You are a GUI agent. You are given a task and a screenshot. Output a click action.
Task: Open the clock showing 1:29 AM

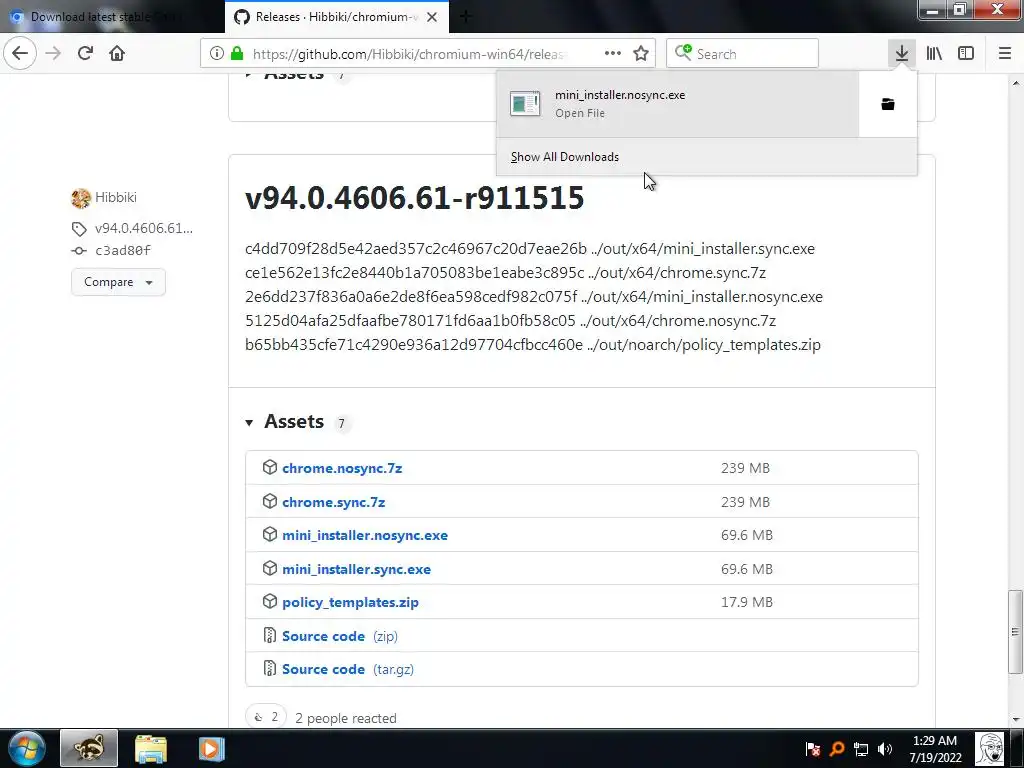click(935, 749)
